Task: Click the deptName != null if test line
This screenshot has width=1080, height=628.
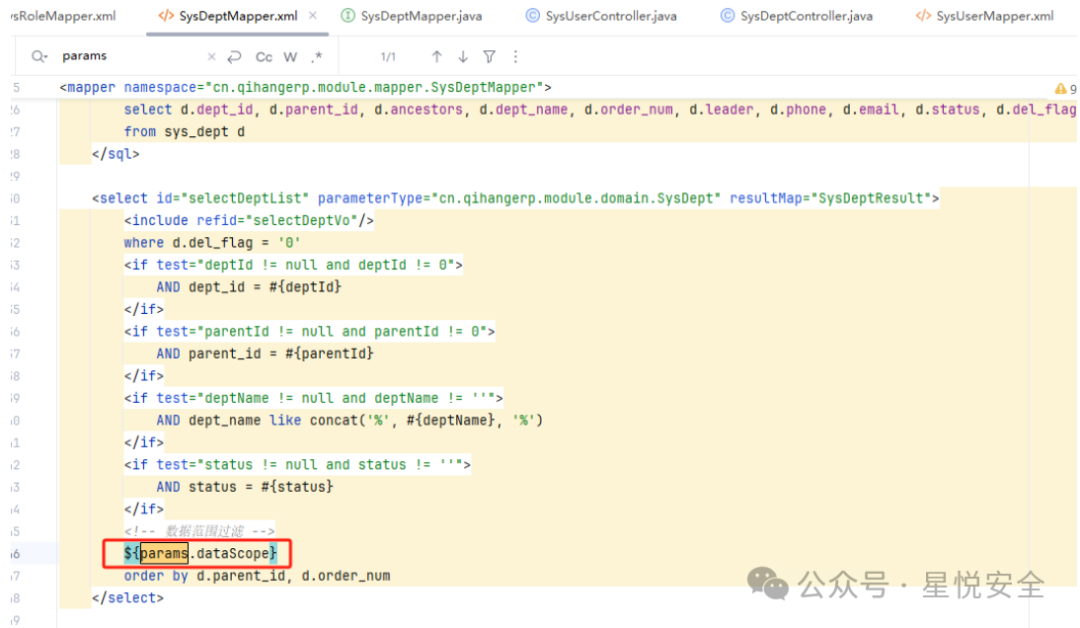Action: tap(313, 398)
